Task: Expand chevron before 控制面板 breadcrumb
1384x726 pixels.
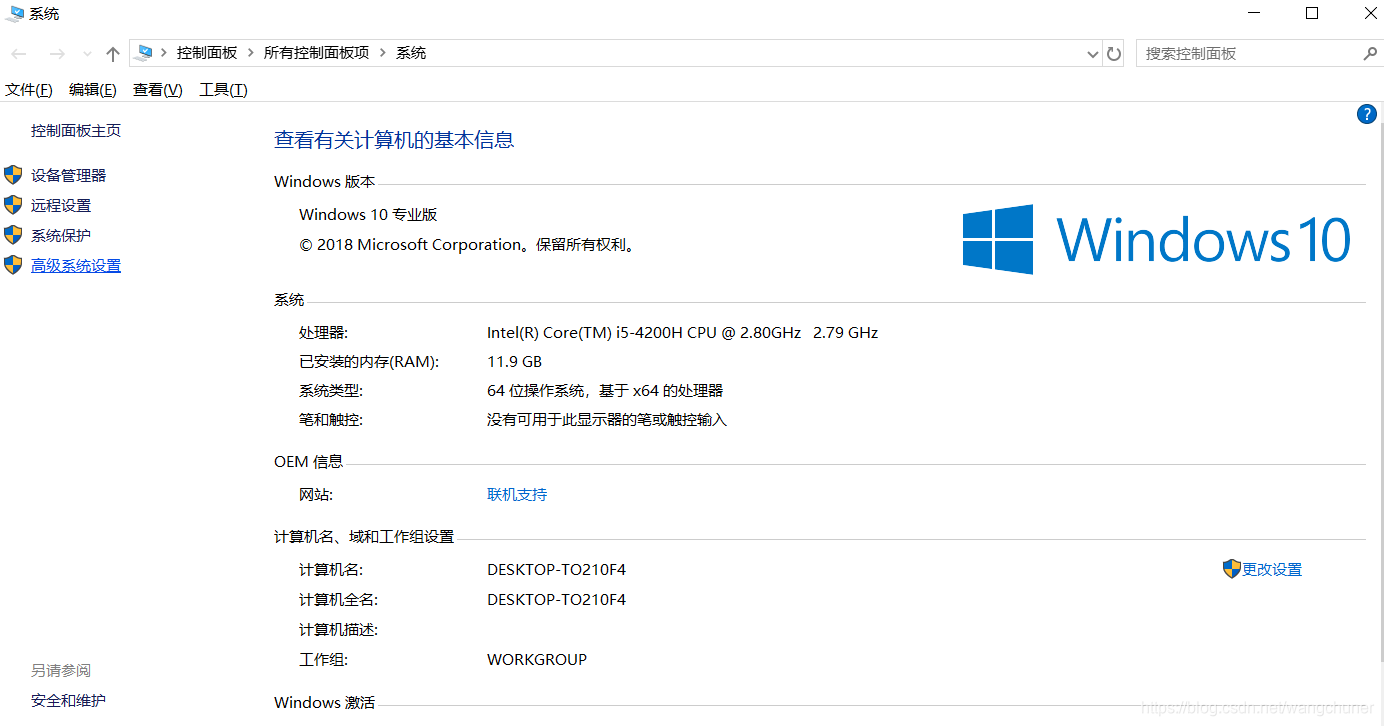Action: point(164,53)
